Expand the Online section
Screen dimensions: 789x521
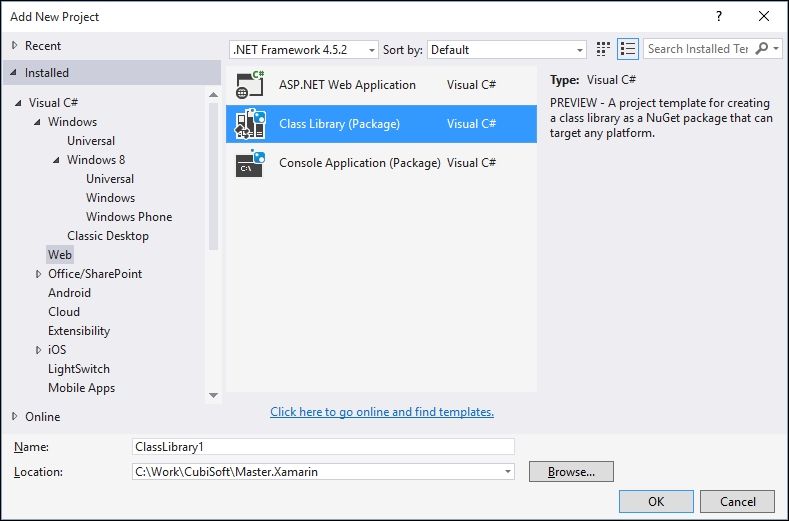15,416
